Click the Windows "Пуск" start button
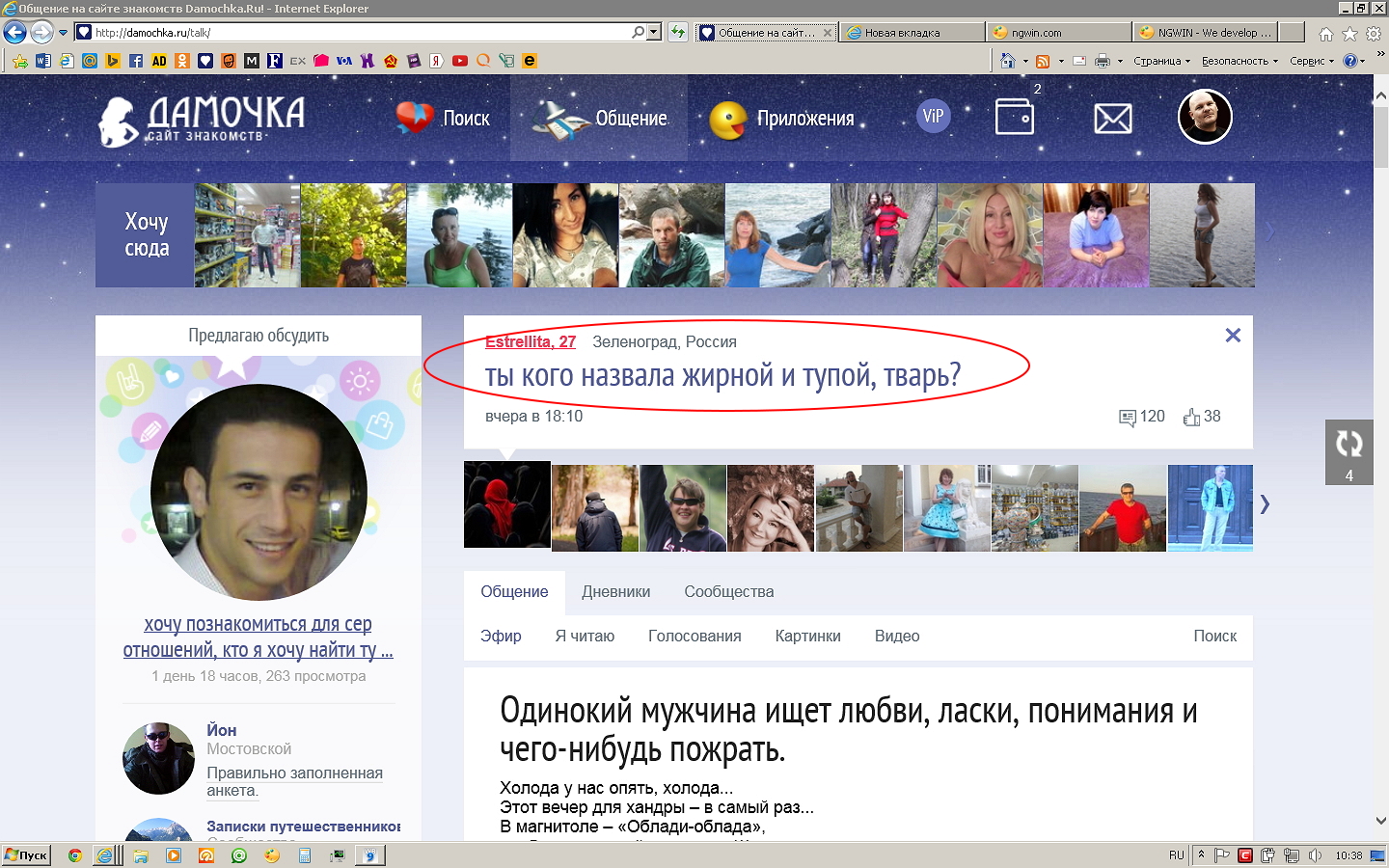 coord(26,855)
